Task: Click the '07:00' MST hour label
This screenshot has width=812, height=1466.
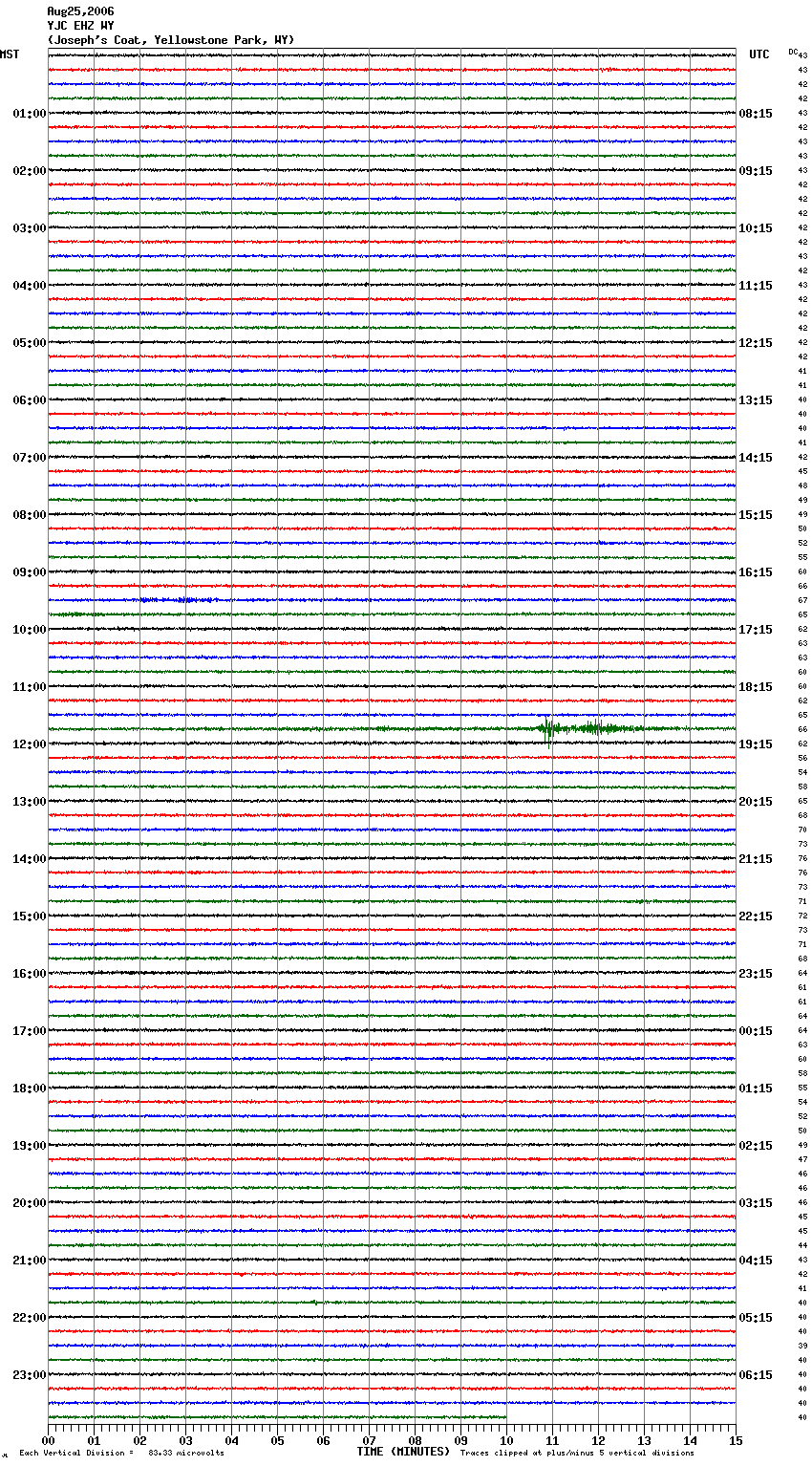Action: coord(30,458)
